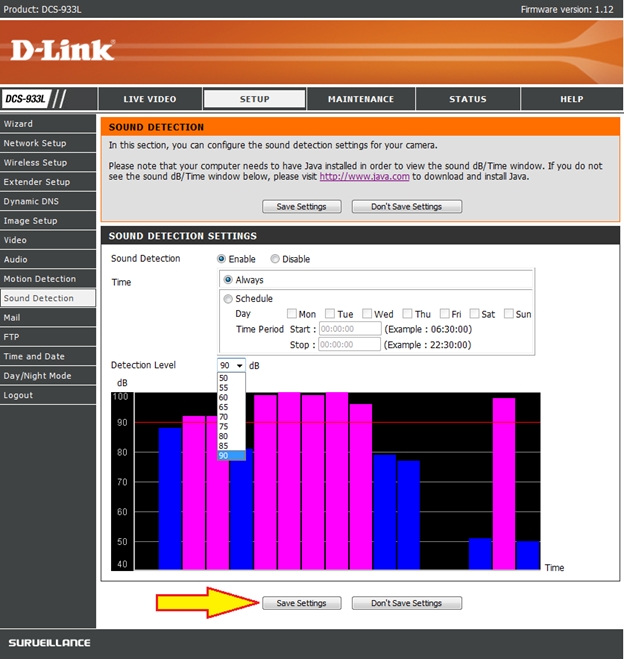Open Network Setup from the sidebar
The height and width of the screenshot is (659, 624).
(35, 143)
